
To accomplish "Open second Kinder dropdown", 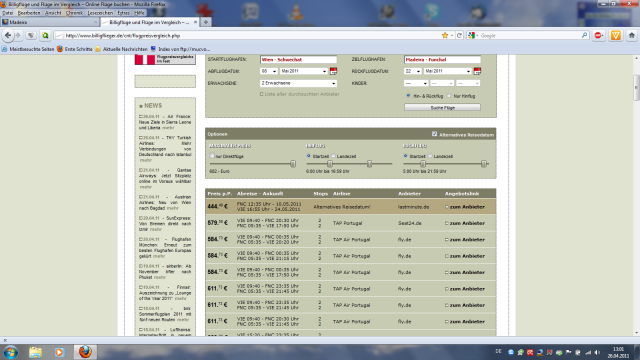I will click(442, 83).
